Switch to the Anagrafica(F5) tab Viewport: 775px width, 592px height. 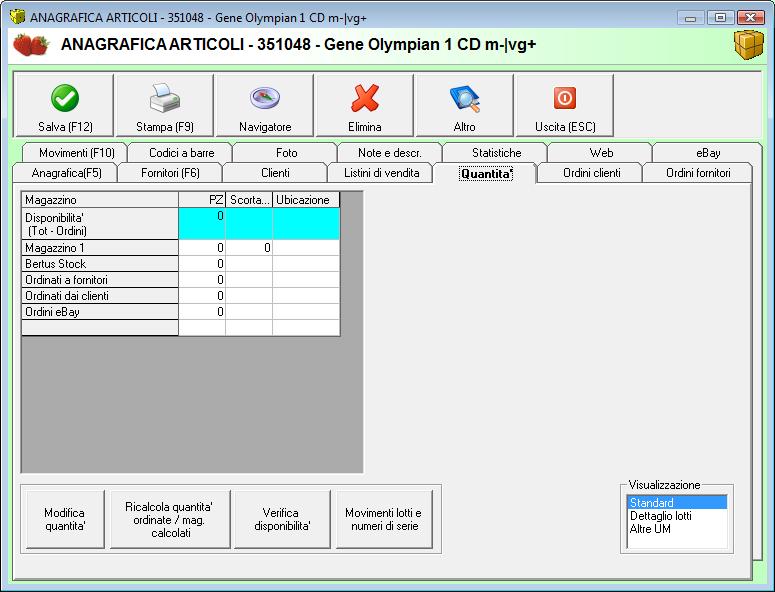pyautogui.click(x=66, y=173)
